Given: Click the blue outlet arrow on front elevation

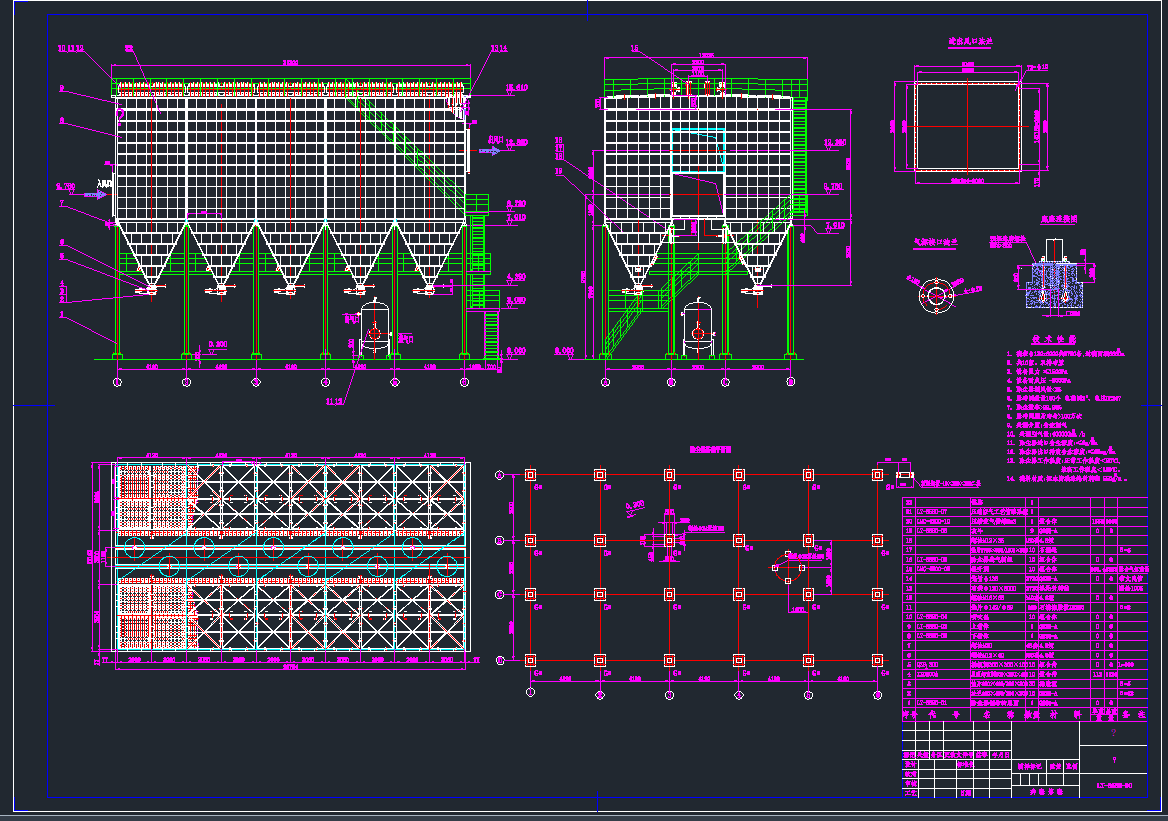Looking at the screenshot, I should pos(489,151).
